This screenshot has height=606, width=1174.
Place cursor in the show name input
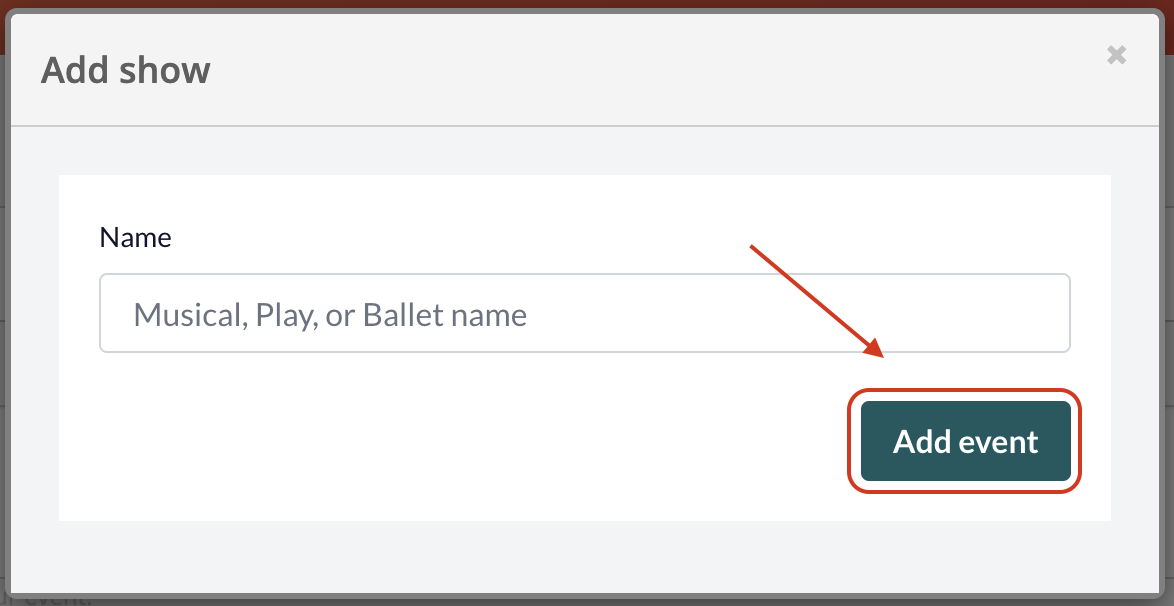(x=585, y=313)
